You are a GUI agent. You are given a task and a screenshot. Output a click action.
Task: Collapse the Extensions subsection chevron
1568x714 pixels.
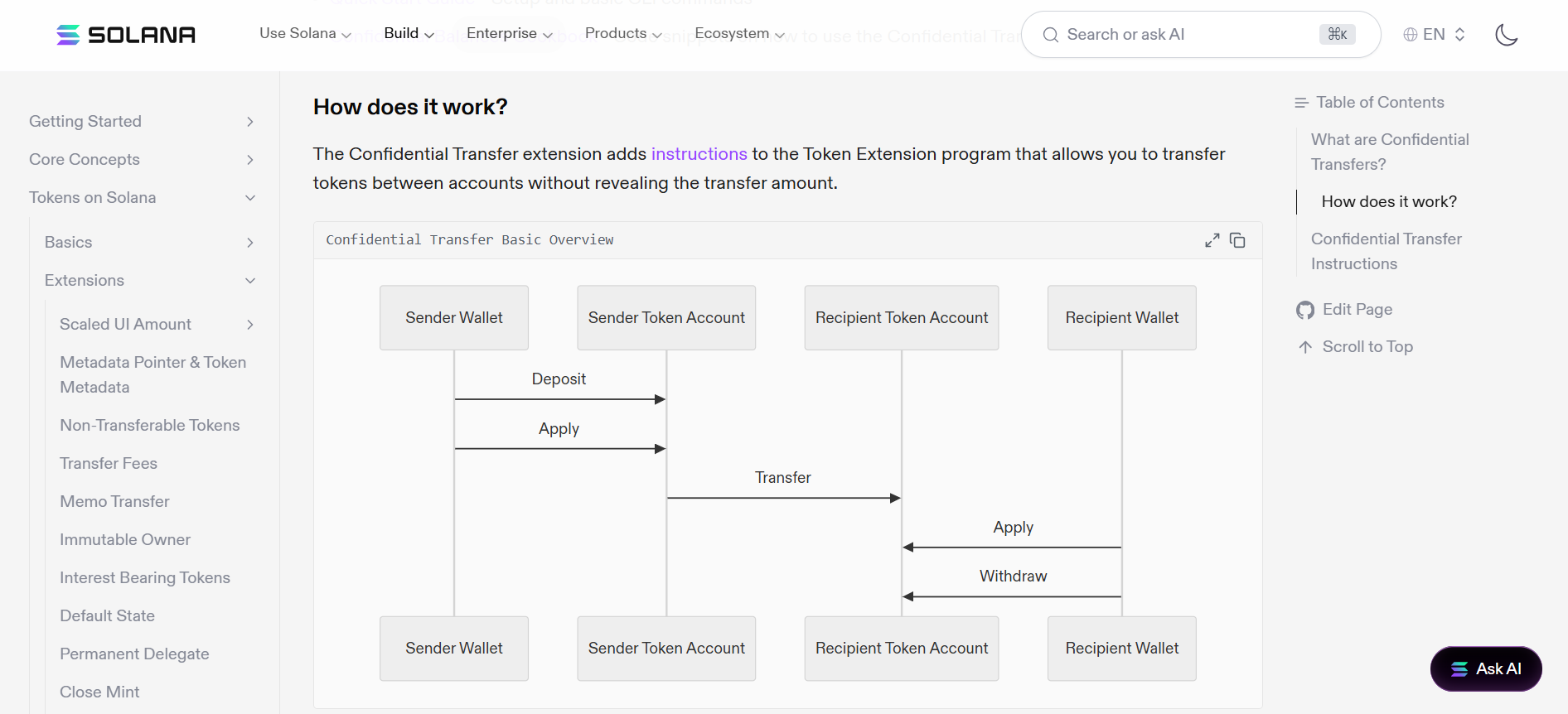tap(250, 281)
